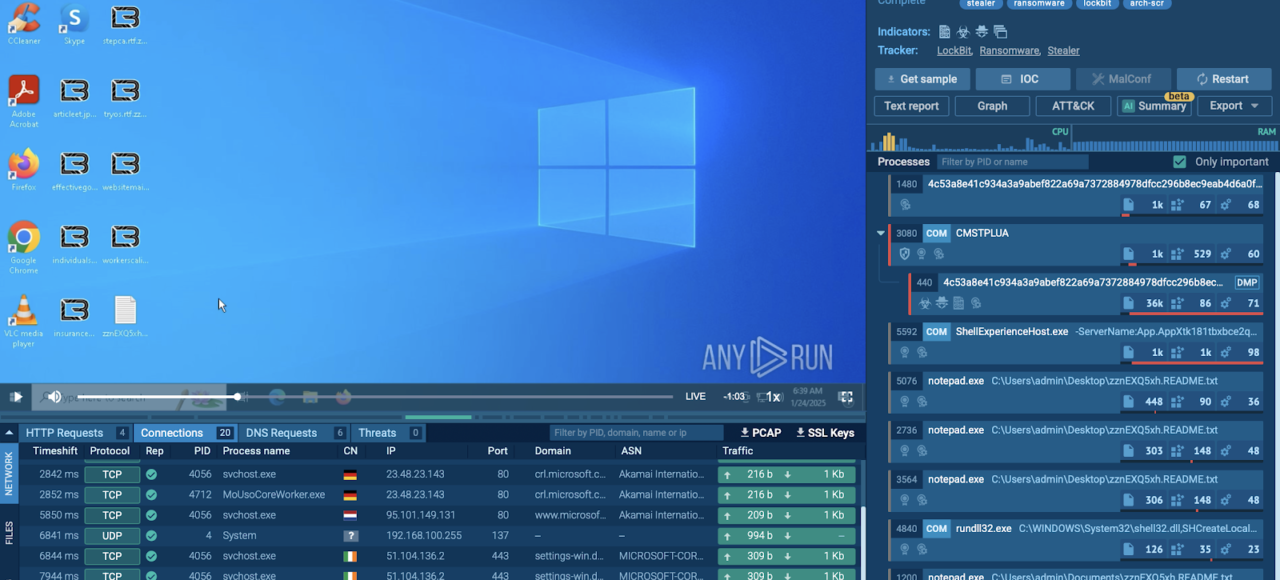Open the CCleaner desktop shortcut
The image size is (1280, 580).
click(24, 24)
